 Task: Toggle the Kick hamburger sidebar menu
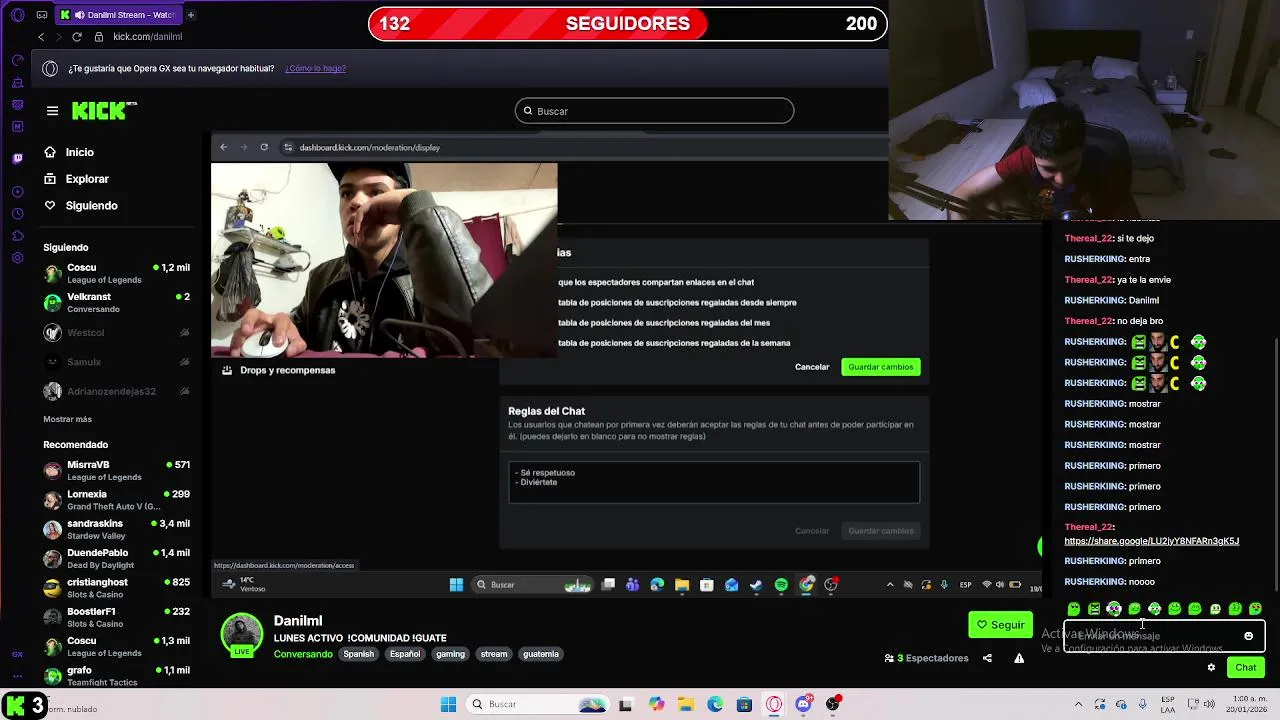pyautogui.click(x=52, y=111)
